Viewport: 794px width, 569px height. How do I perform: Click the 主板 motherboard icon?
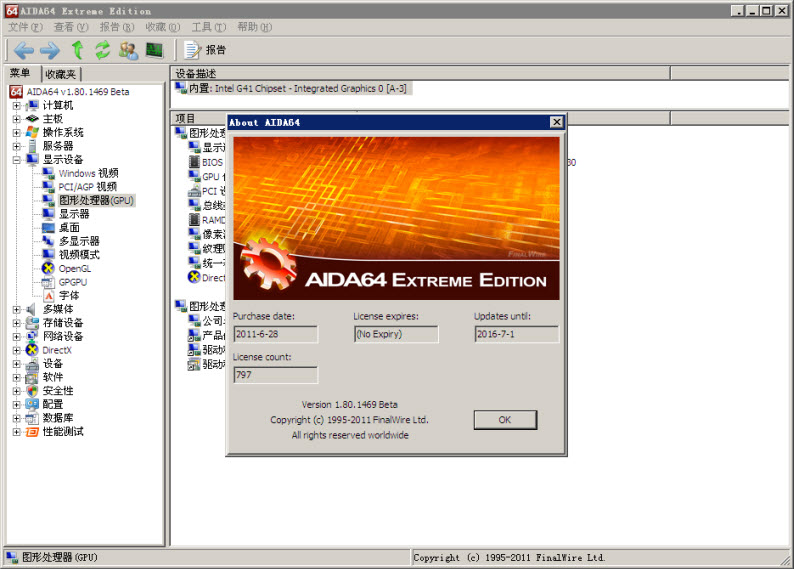point(32,119)
